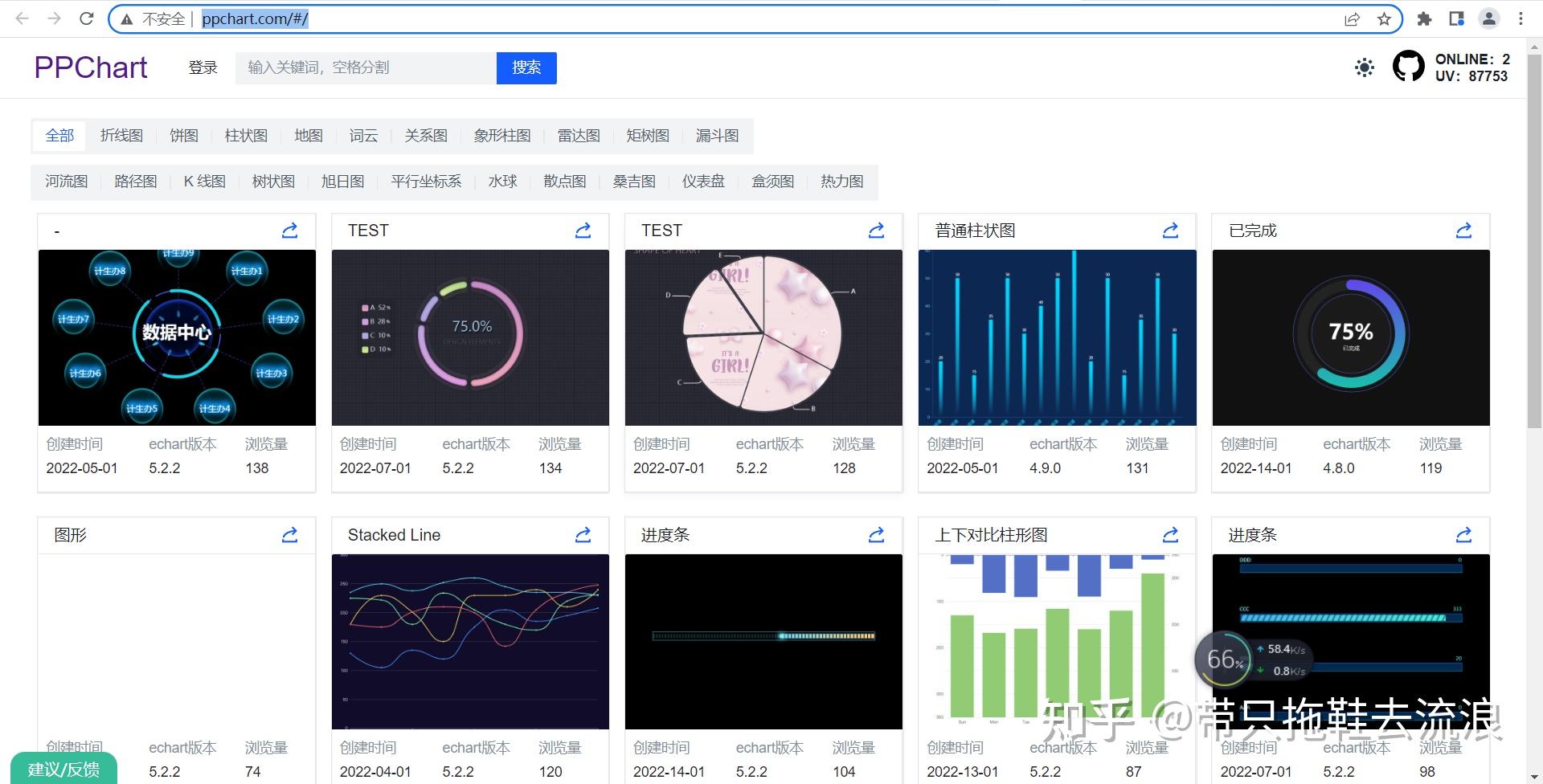Refresh the page with the reload icon

pos(85,18)
